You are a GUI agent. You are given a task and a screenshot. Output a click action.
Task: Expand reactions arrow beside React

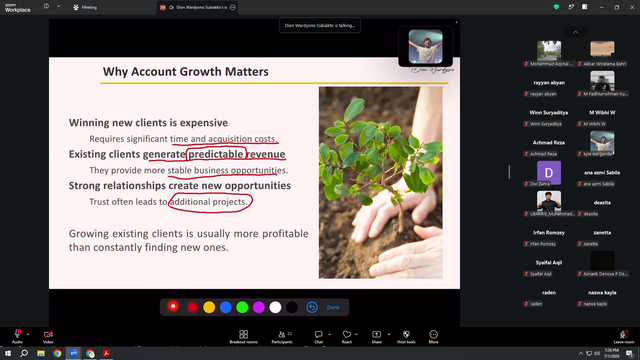(x=356, y=334)
